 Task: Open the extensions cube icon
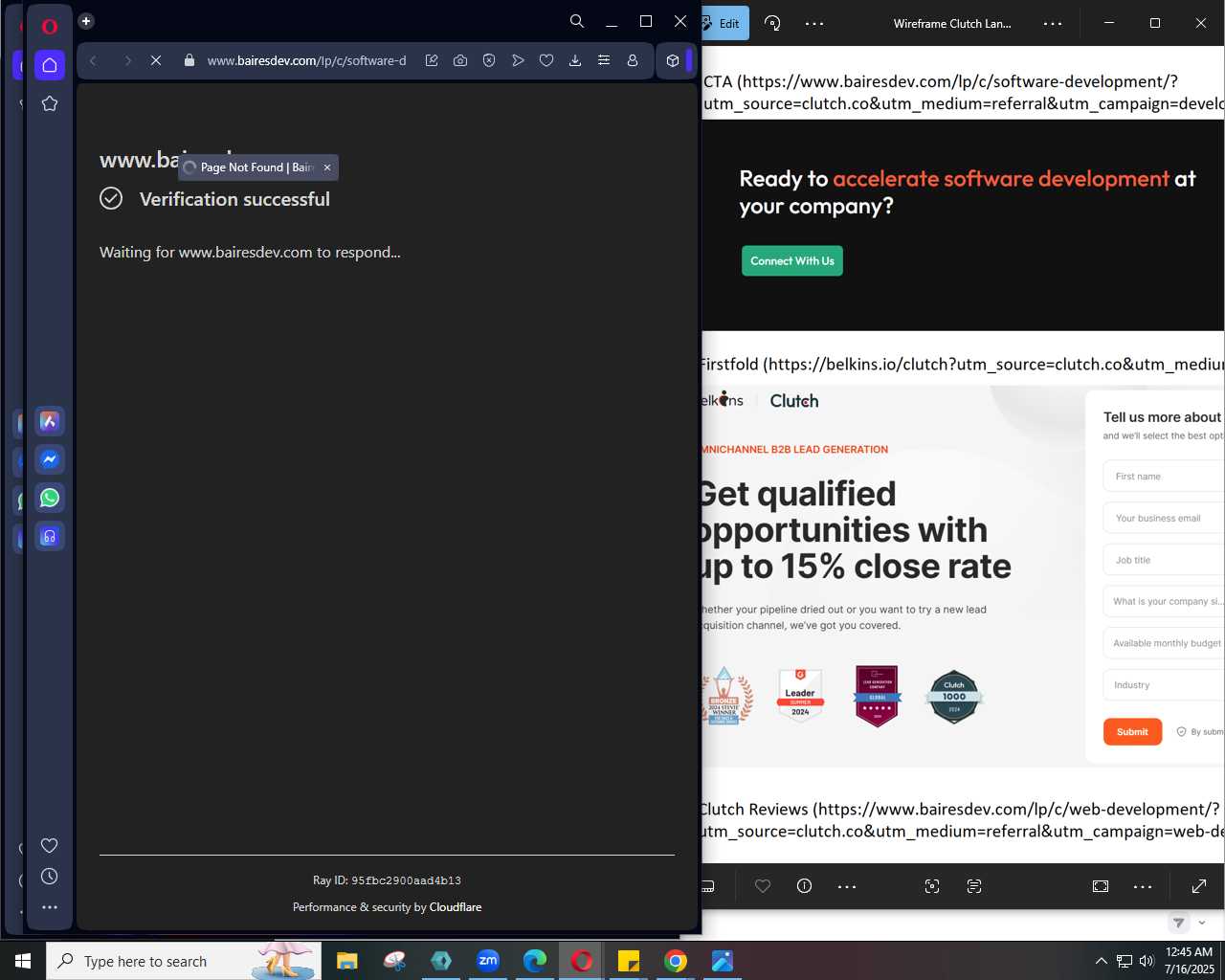tap(673, 60)
